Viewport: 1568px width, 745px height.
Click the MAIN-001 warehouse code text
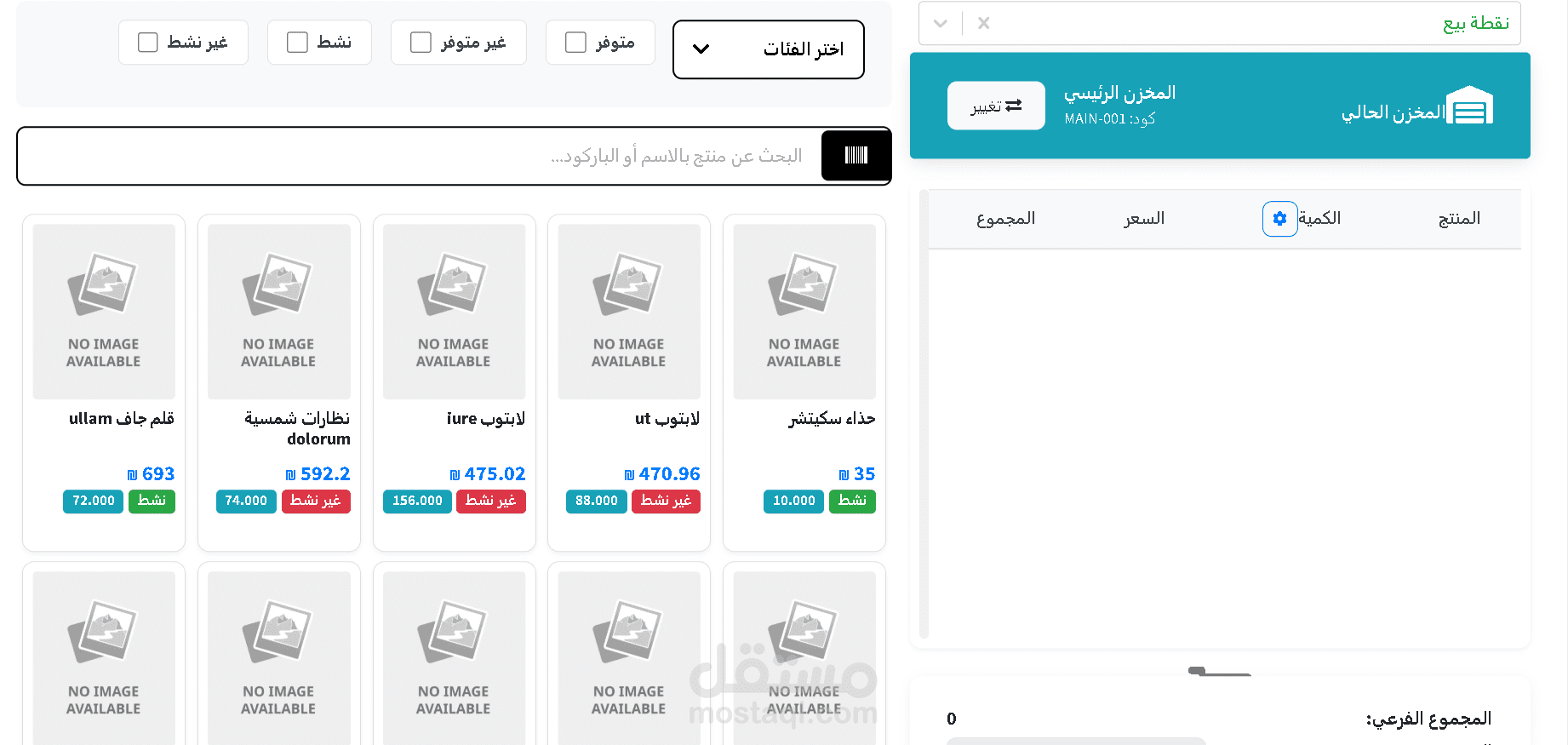click(1109, 119)
